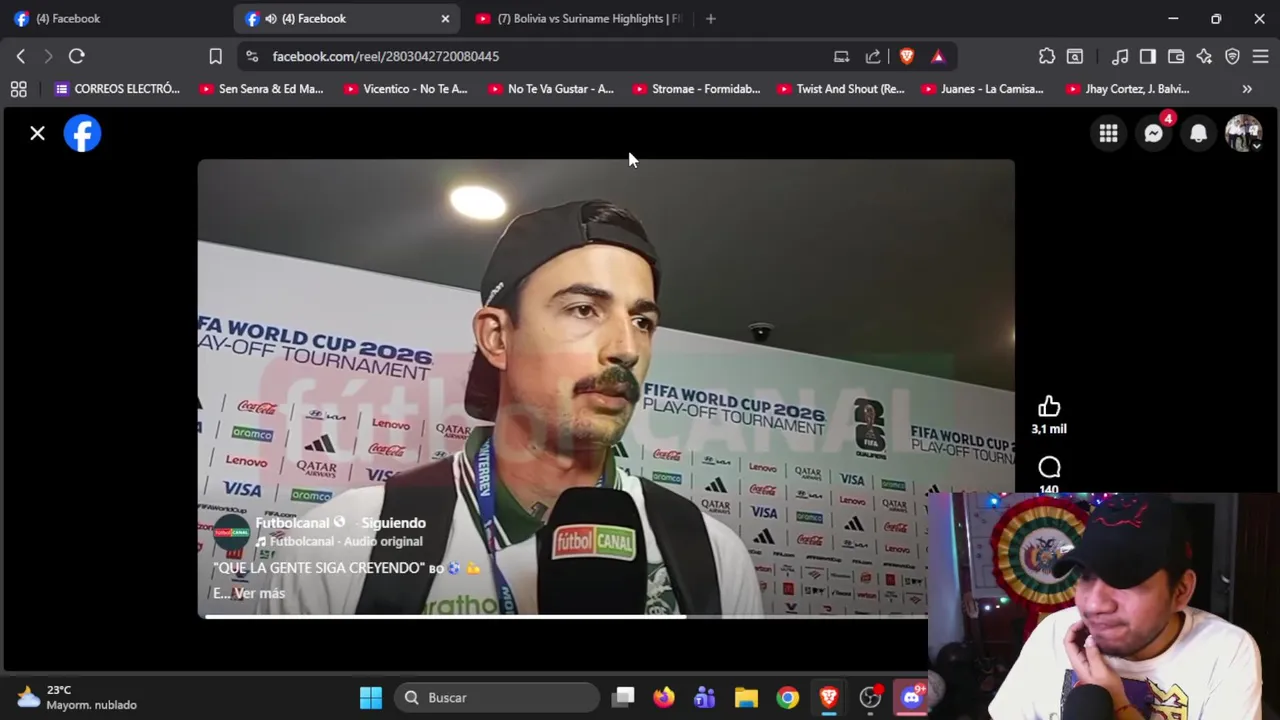Seek on the reel progress bar
Viewport: 1280px width, 720px height.
tap(566, 616)
